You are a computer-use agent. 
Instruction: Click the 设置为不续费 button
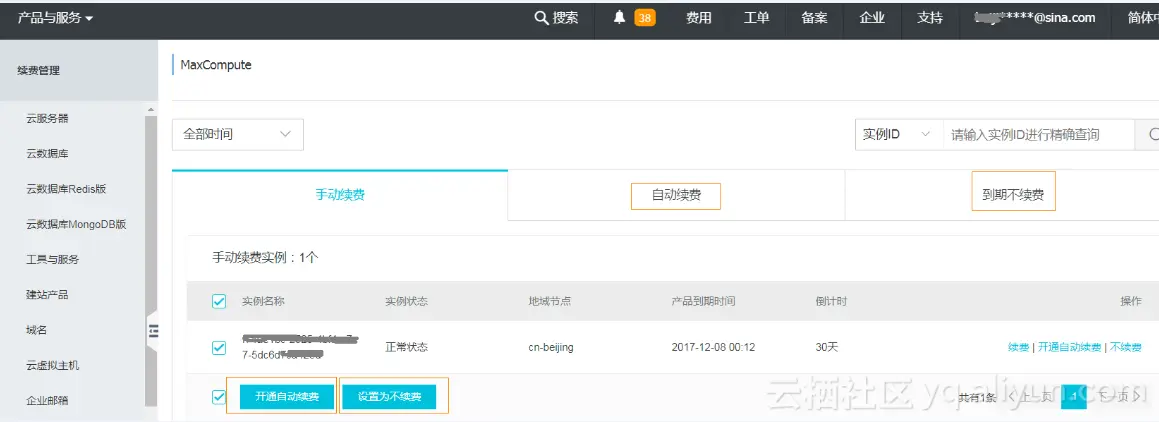390,397
